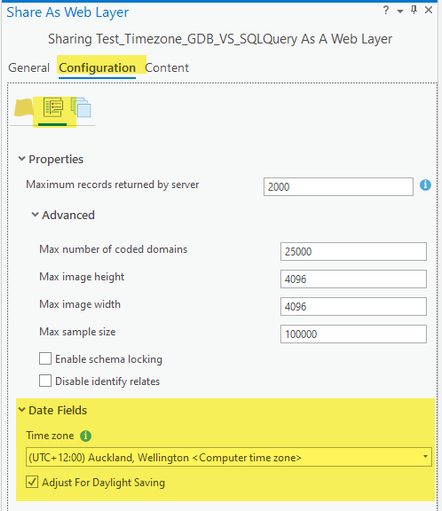Screen dimensions: 442x511
Task: Open the Time zone dropdown list
Action: [x=229, y=457]
